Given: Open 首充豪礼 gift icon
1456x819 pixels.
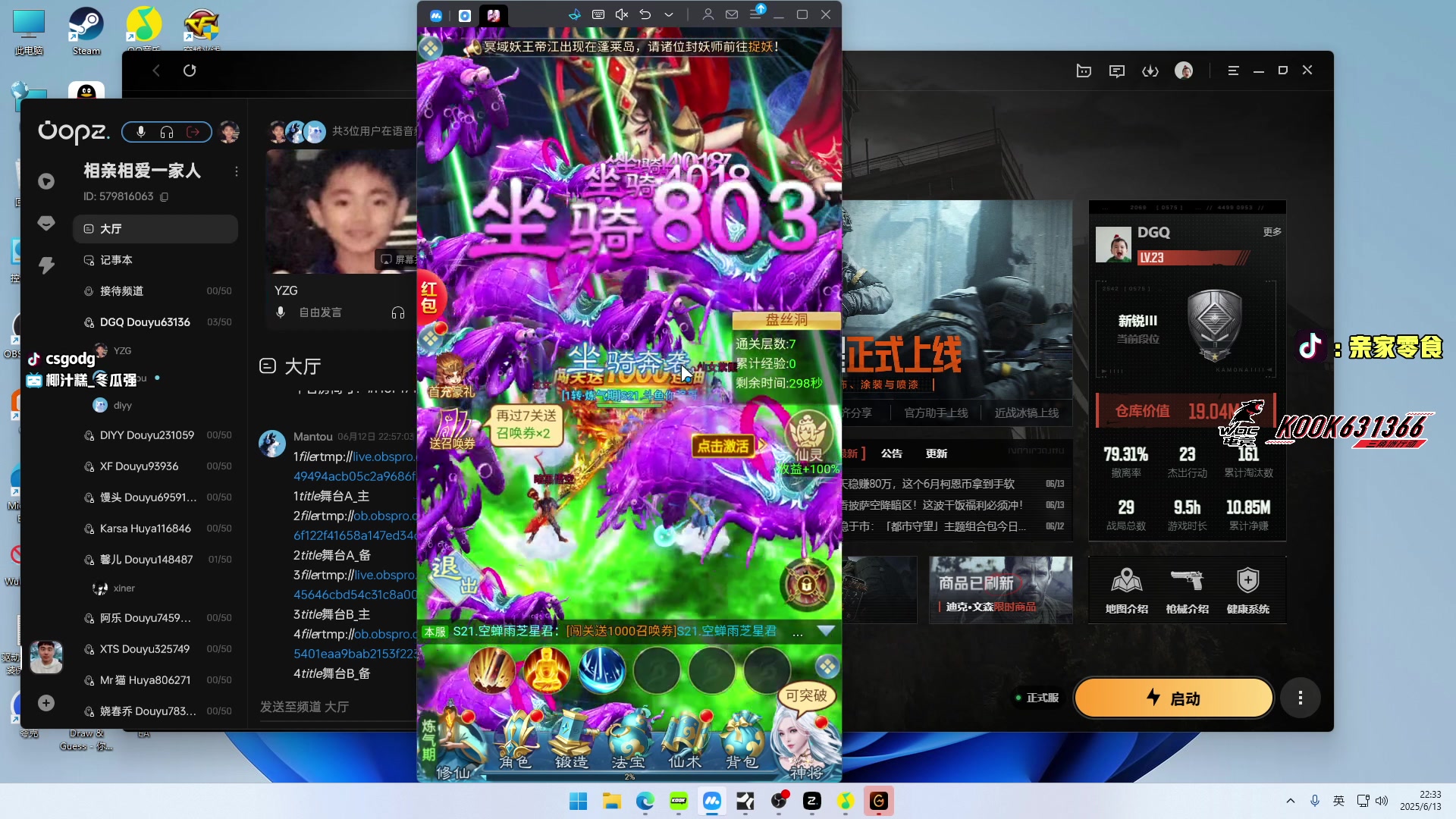Looking at the screenshot, I should (x=450, y=375).
